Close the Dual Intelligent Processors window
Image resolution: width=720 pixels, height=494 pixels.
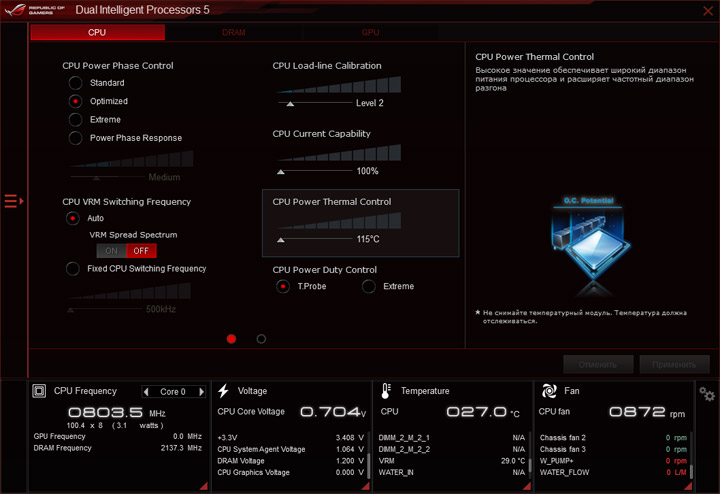(708, 11)
